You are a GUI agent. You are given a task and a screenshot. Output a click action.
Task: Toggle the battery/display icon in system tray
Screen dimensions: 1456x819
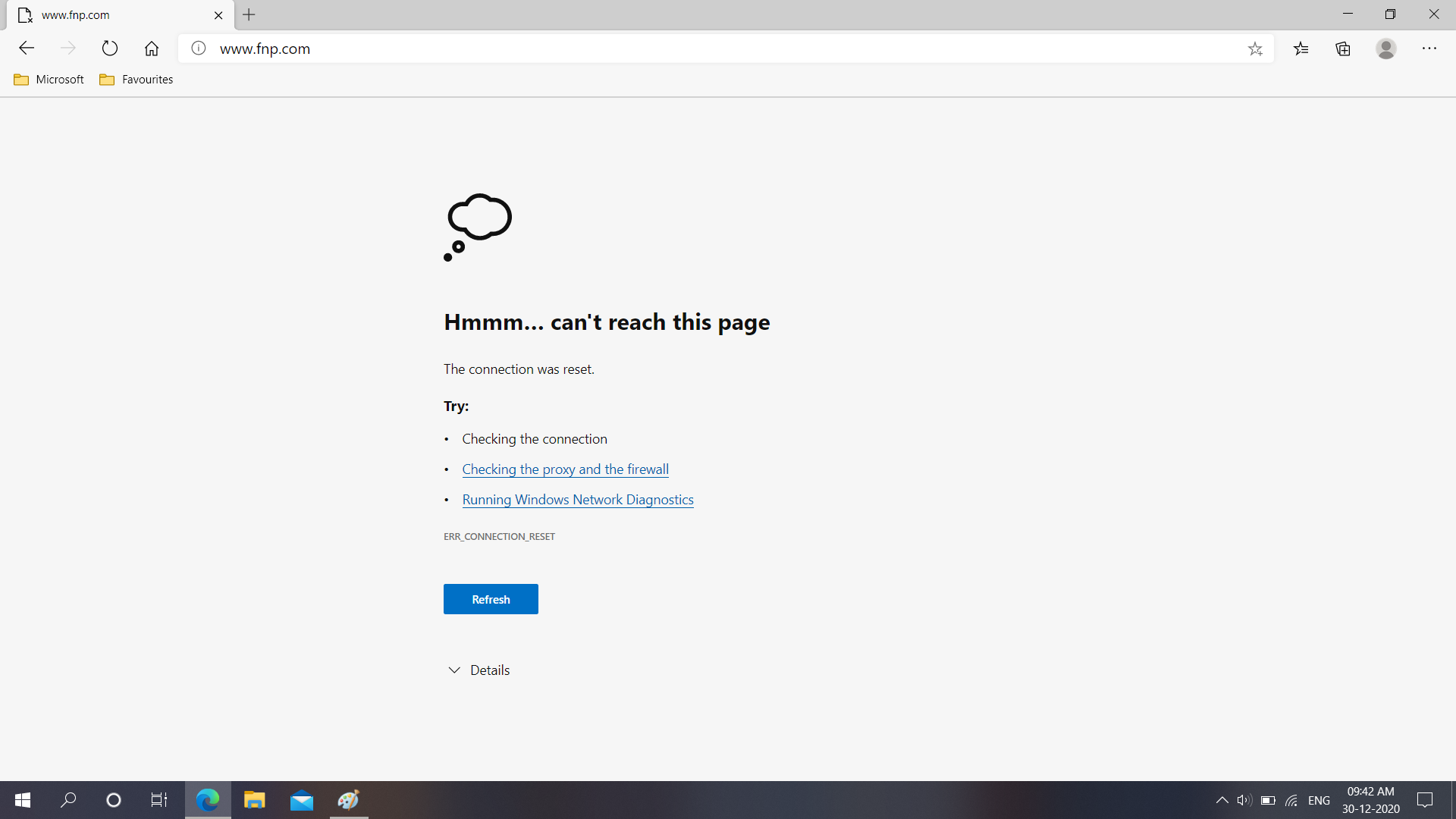click(x=1269, y=800)
